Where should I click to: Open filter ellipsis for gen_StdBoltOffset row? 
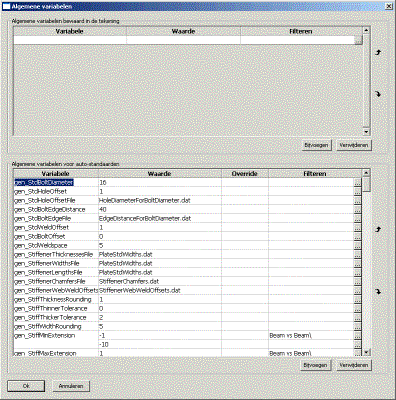(x=357, y=236)
